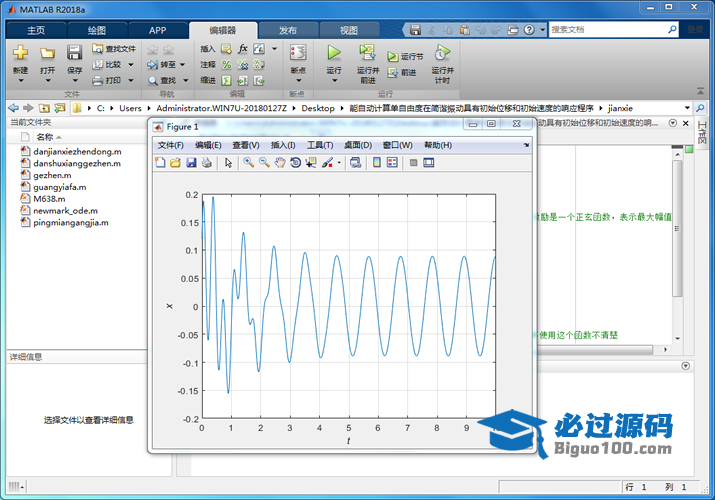
Task: Select the edit plot arrow tool
Action: point(228,163)
